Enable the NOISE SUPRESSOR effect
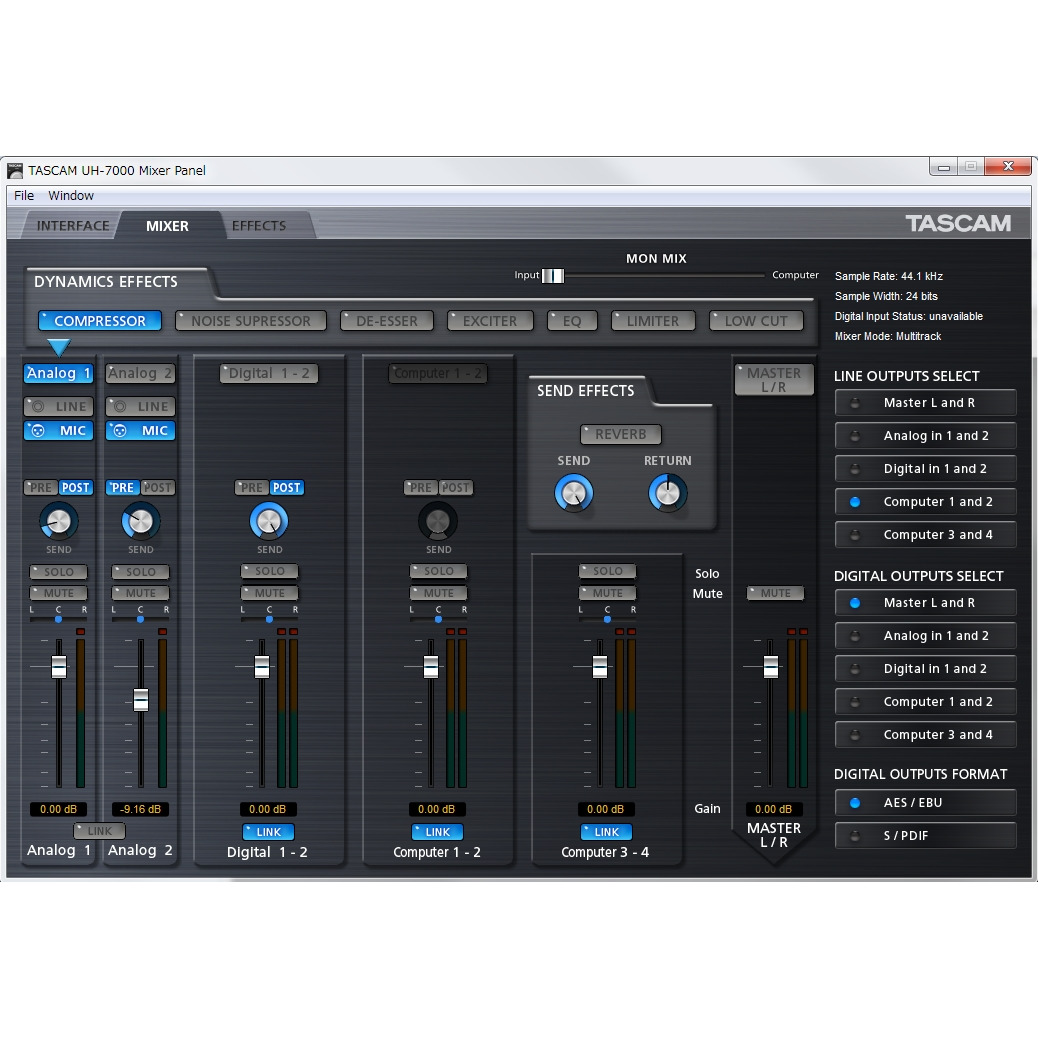The height and width of the screenshot is (1038, 1038). 251,321
